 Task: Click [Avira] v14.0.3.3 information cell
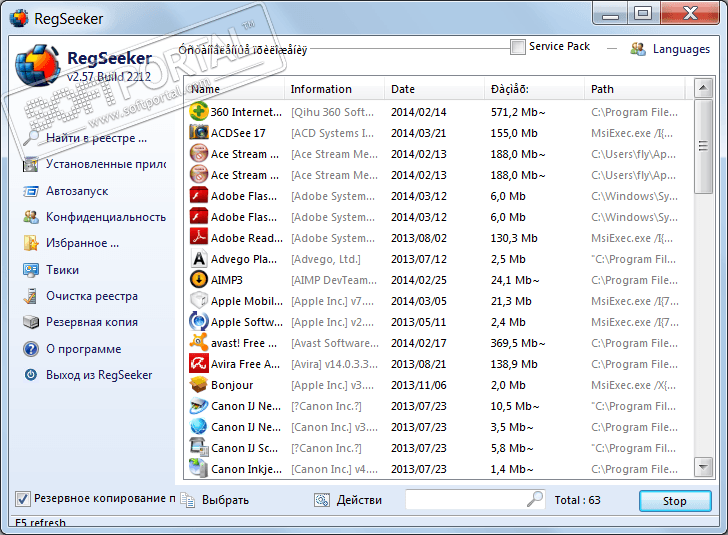coord(334,364)
